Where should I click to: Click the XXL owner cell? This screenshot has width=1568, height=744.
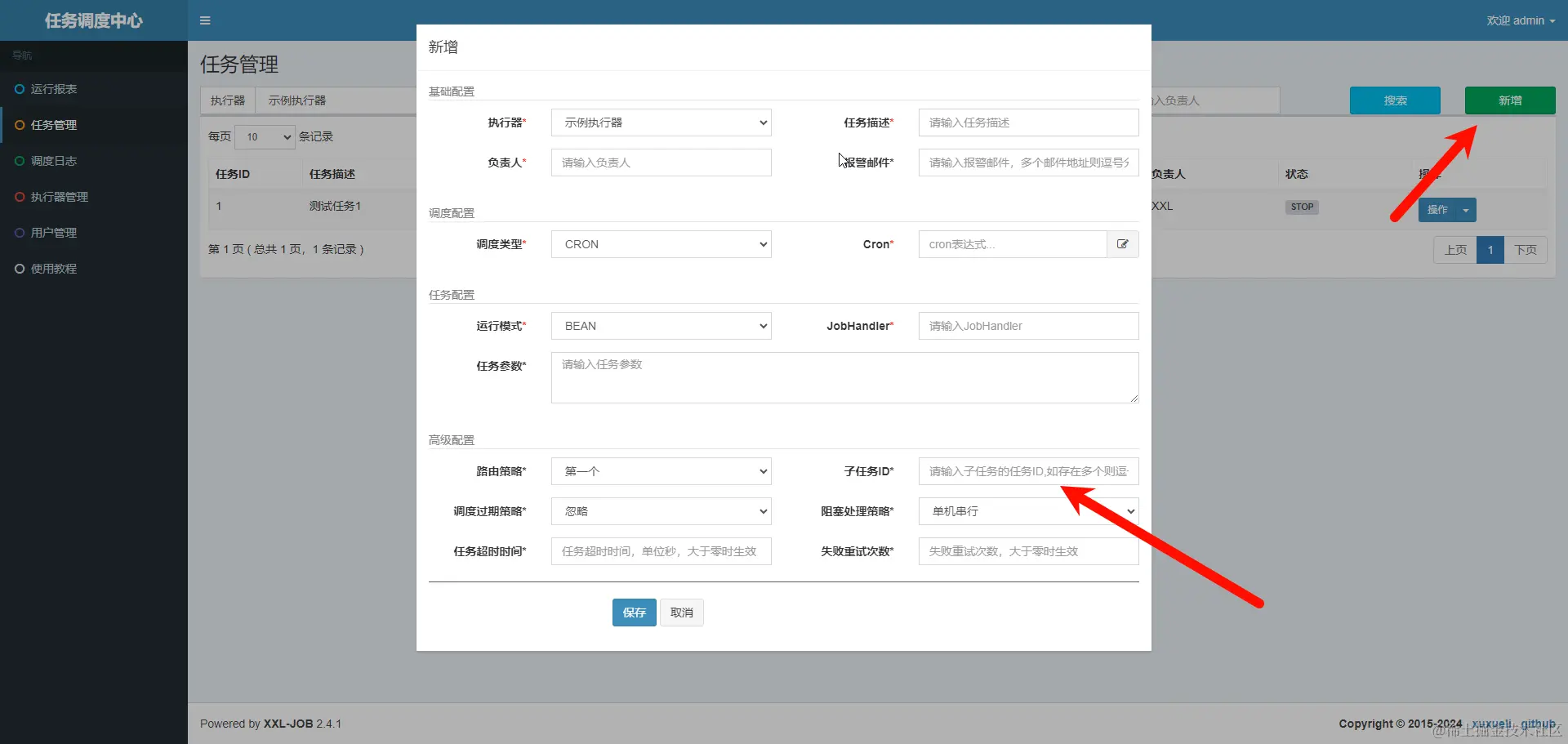point(1162,206)
